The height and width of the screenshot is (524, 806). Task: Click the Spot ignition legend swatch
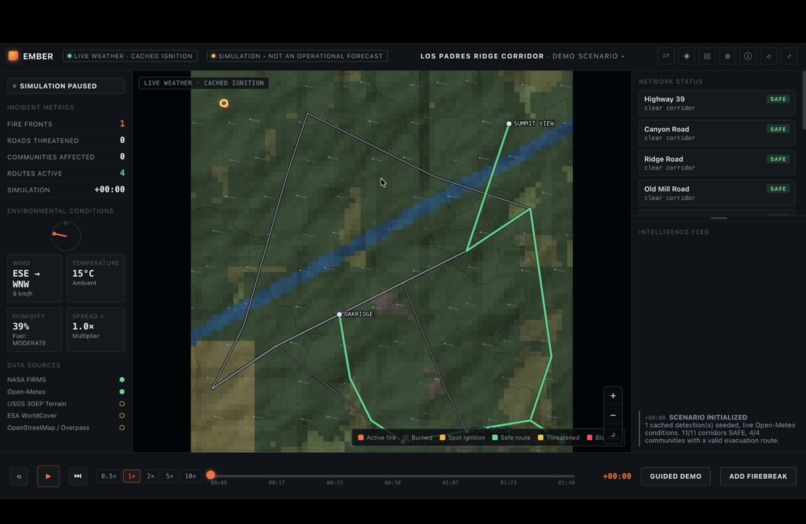click(443, 438)
